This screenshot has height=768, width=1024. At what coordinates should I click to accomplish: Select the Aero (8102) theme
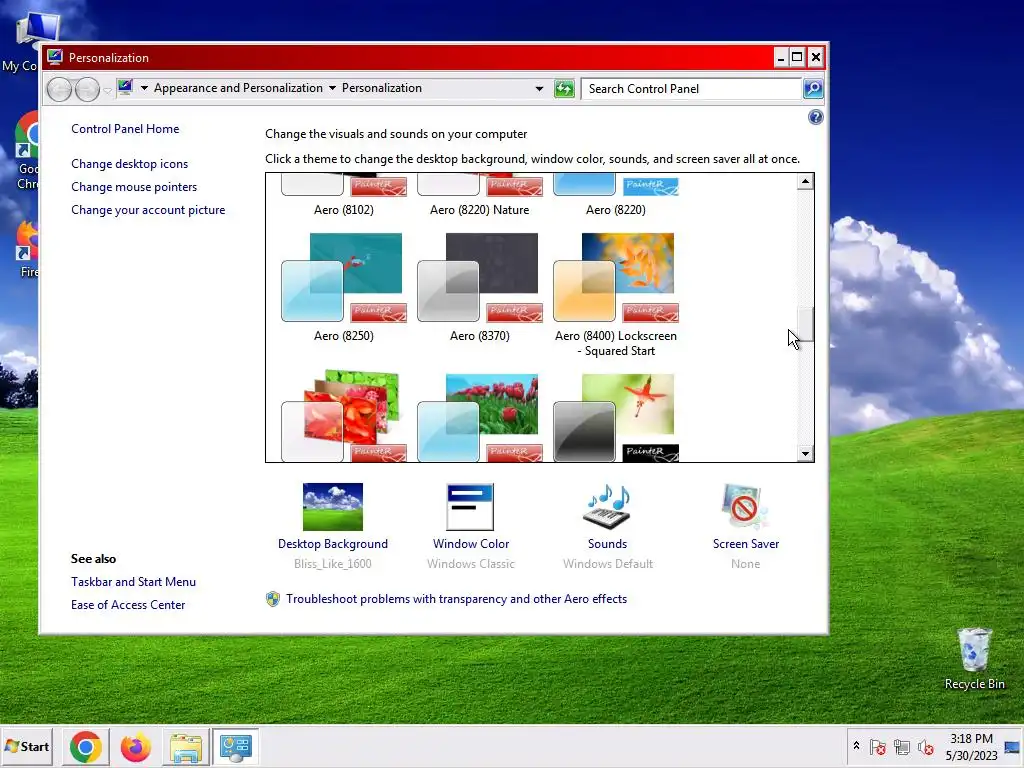344,195
